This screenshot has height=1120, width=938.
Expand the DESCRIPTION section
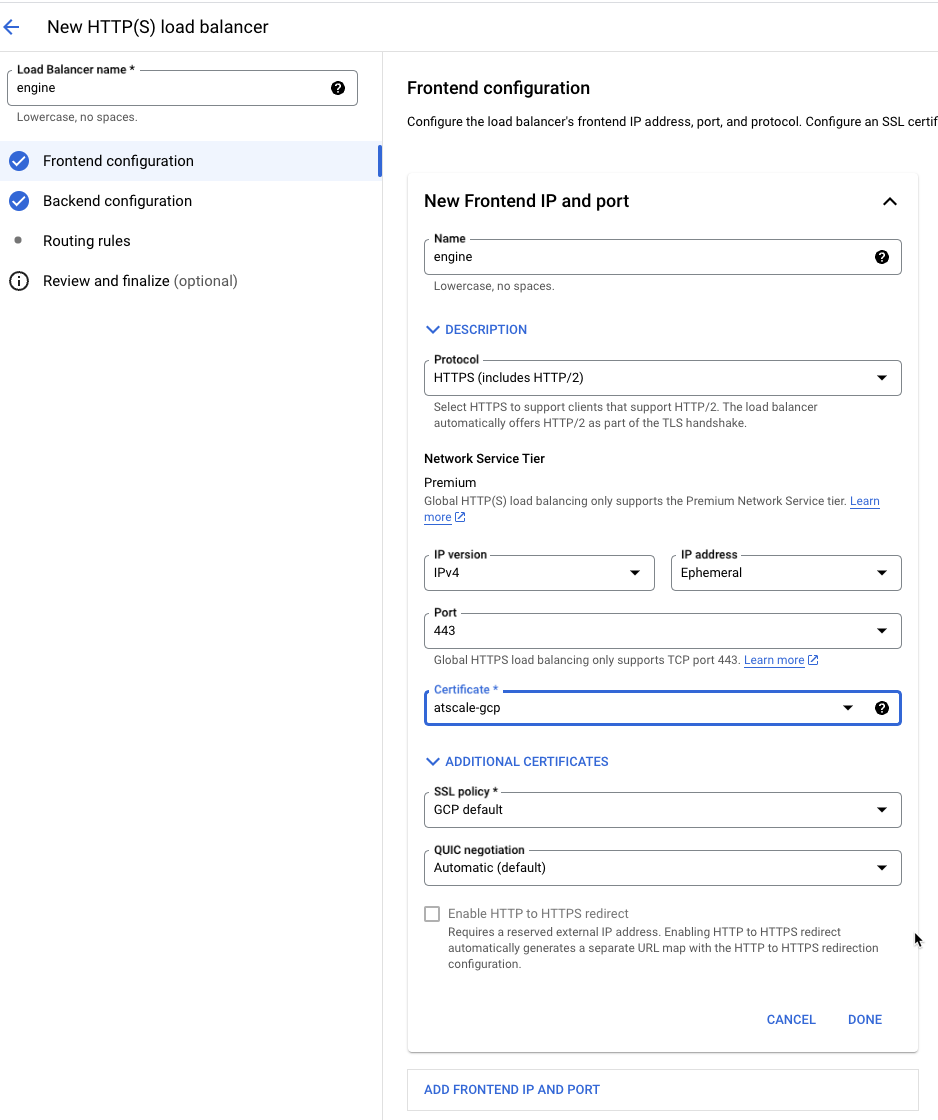pos(477,329)
